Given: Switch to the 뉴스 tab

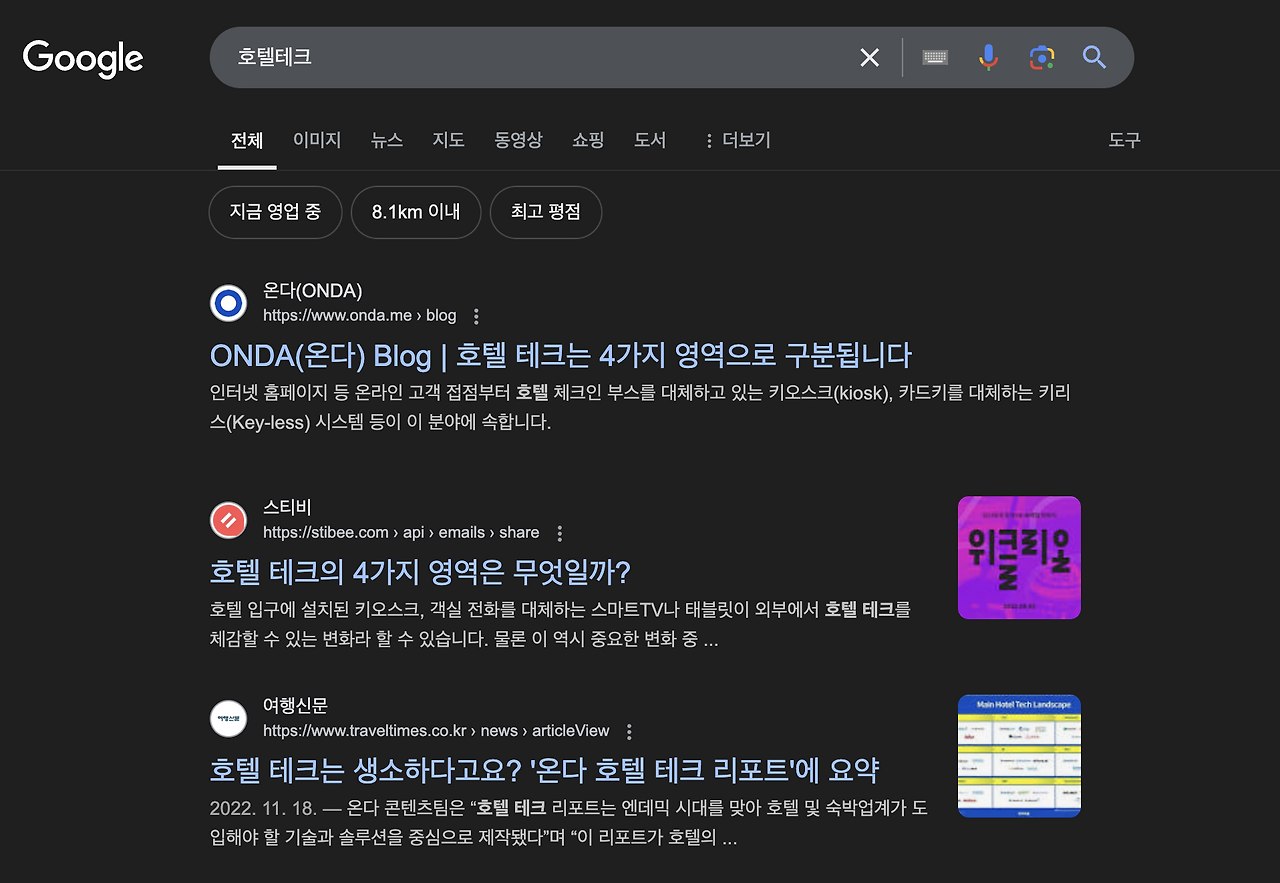Looking at the screenshot, I should (387, 140).
